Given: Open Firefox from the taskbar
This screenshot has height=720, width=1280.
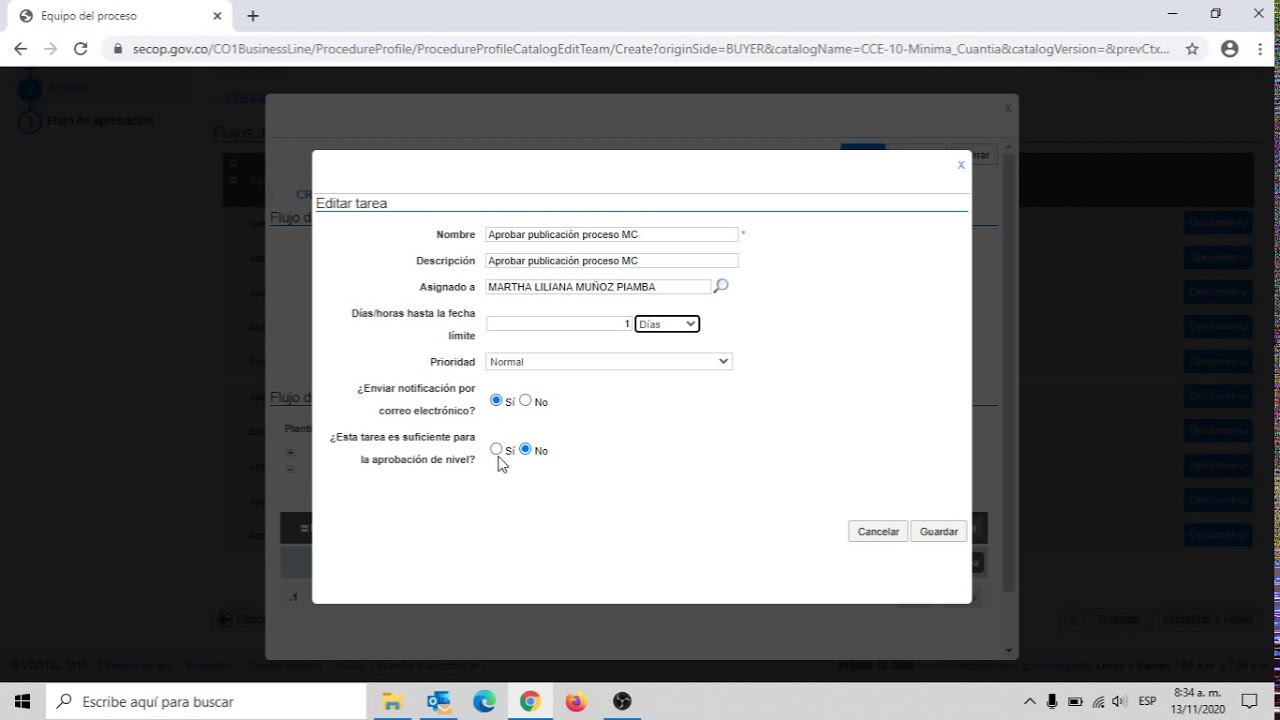Looking at the screenshot, I should 576,701.
